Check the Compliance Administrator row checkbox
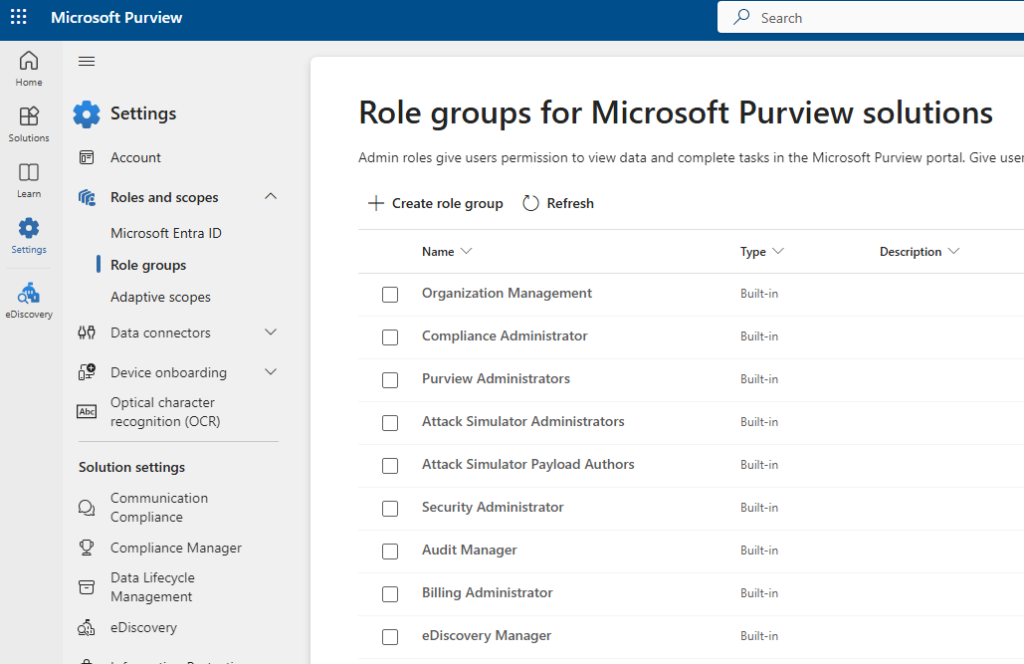The width and height of the screenshot is (1024, 664). point(390,337)
